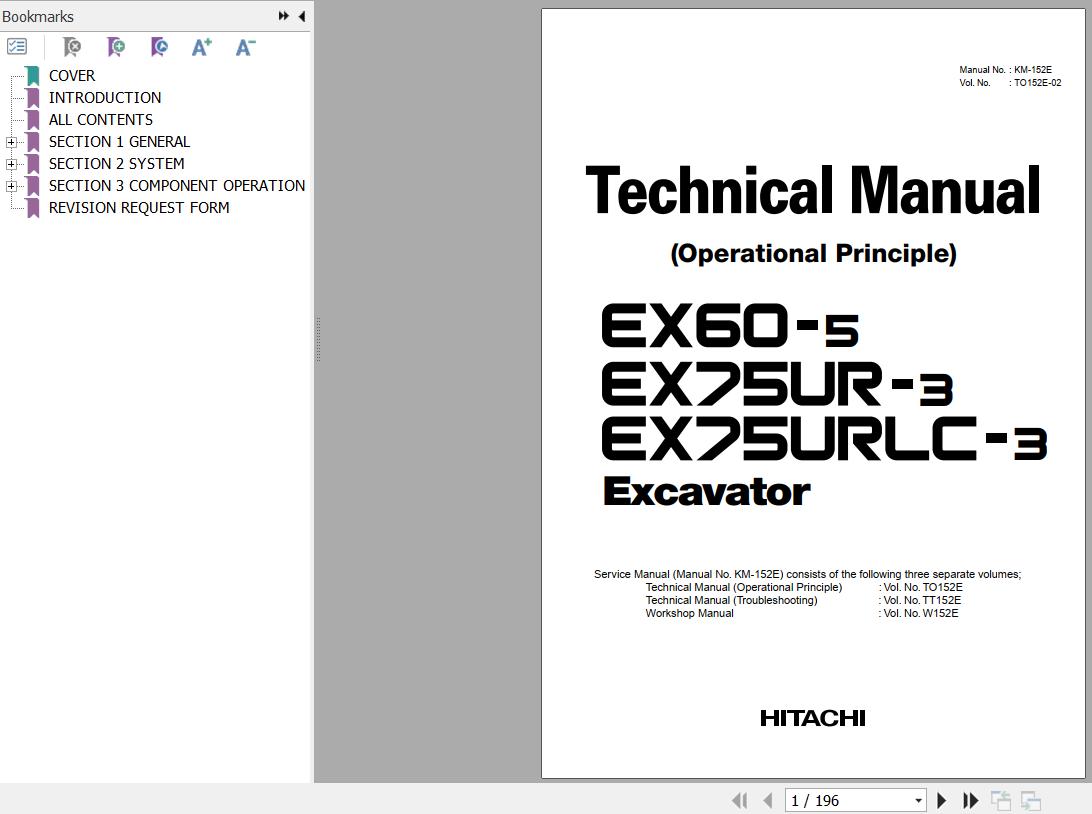The width and height of the screenshot is (1092, 814).
Task: Click the find current bookmark icon
Action: point(159,47)
